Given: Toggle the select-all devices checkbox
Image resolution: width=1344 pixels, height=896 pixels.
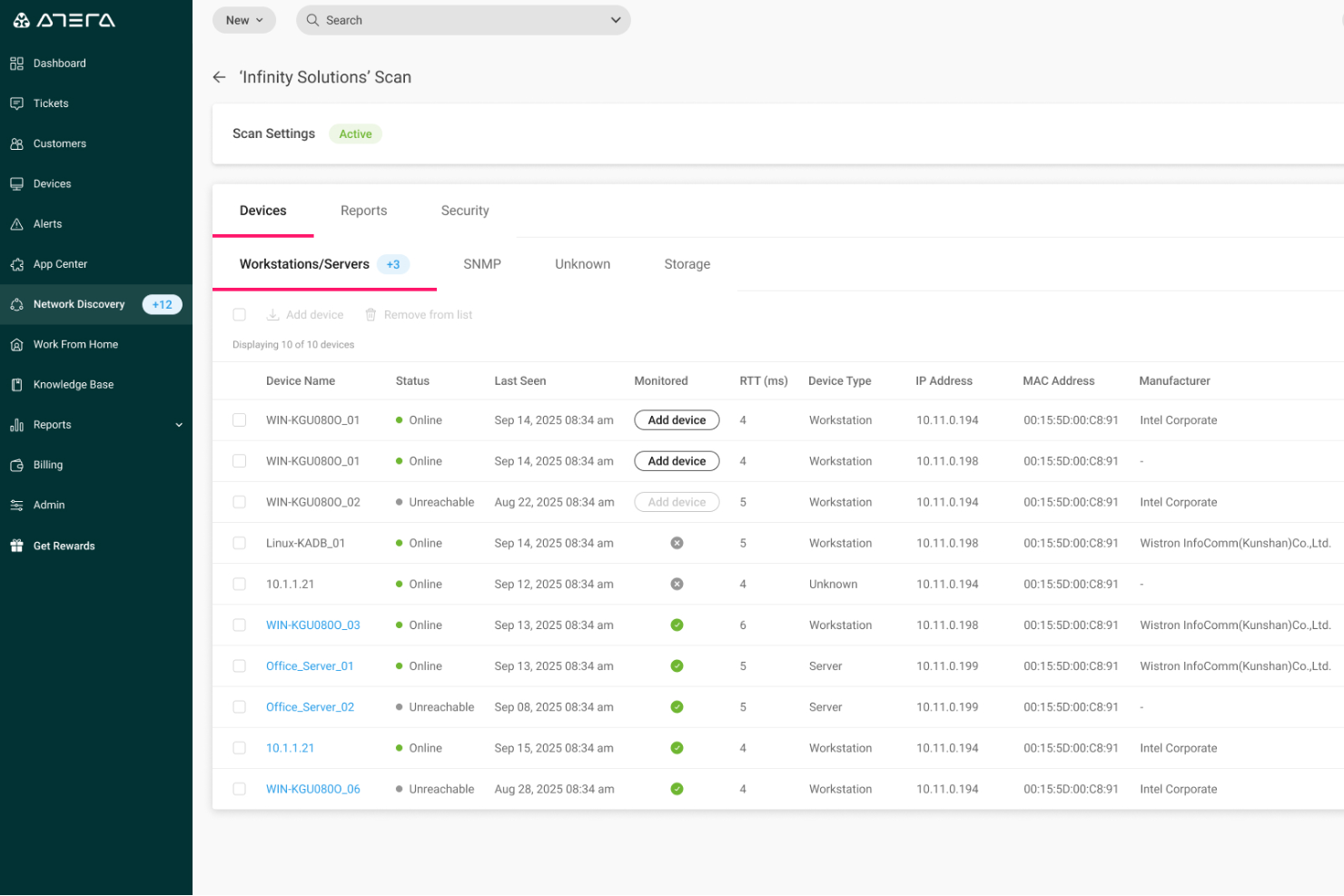Looking at the screenshot, I should pos(240,315).
